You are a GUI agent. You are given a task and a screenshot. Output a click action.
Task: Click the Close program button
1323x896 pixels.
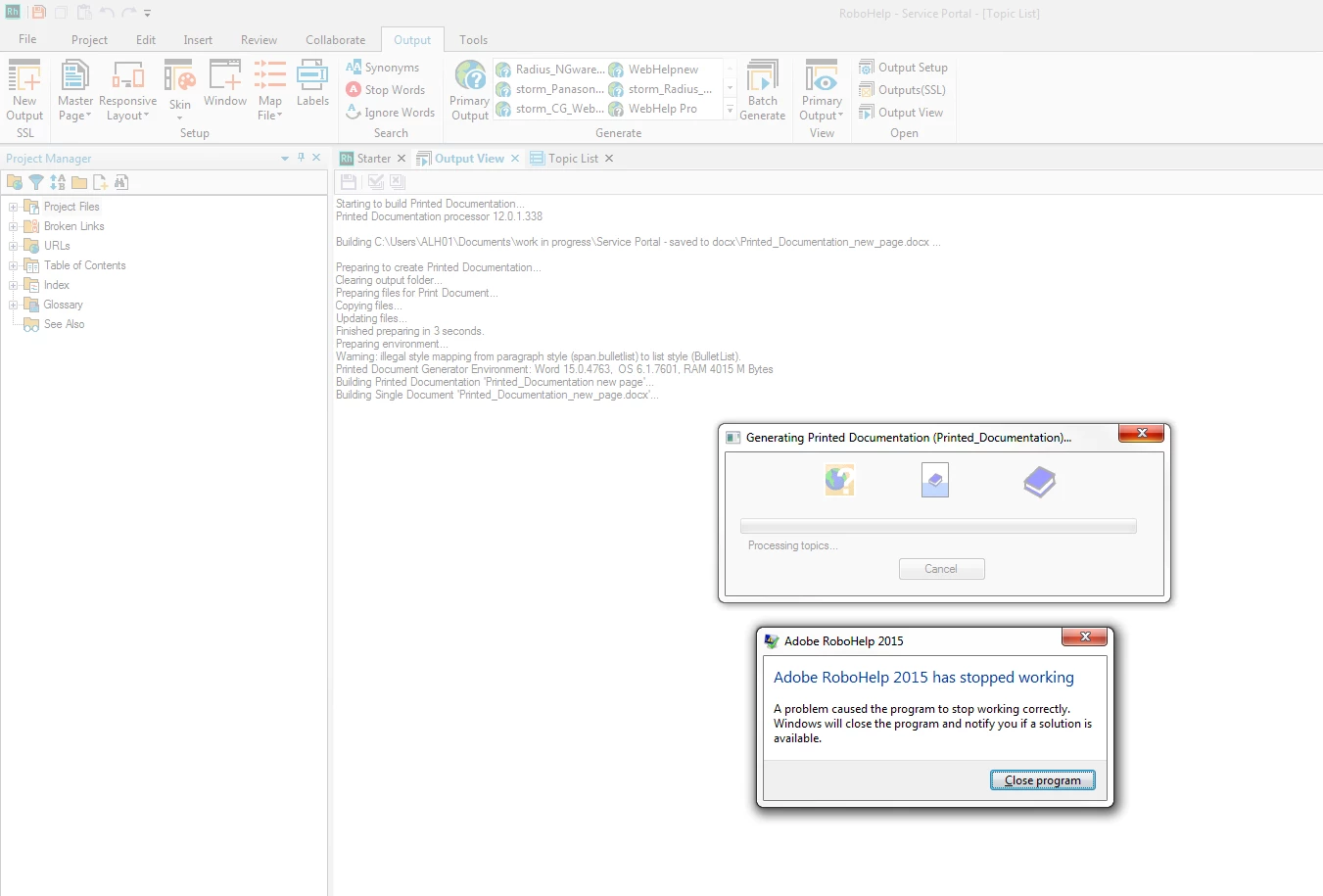tap(1043, 780)
